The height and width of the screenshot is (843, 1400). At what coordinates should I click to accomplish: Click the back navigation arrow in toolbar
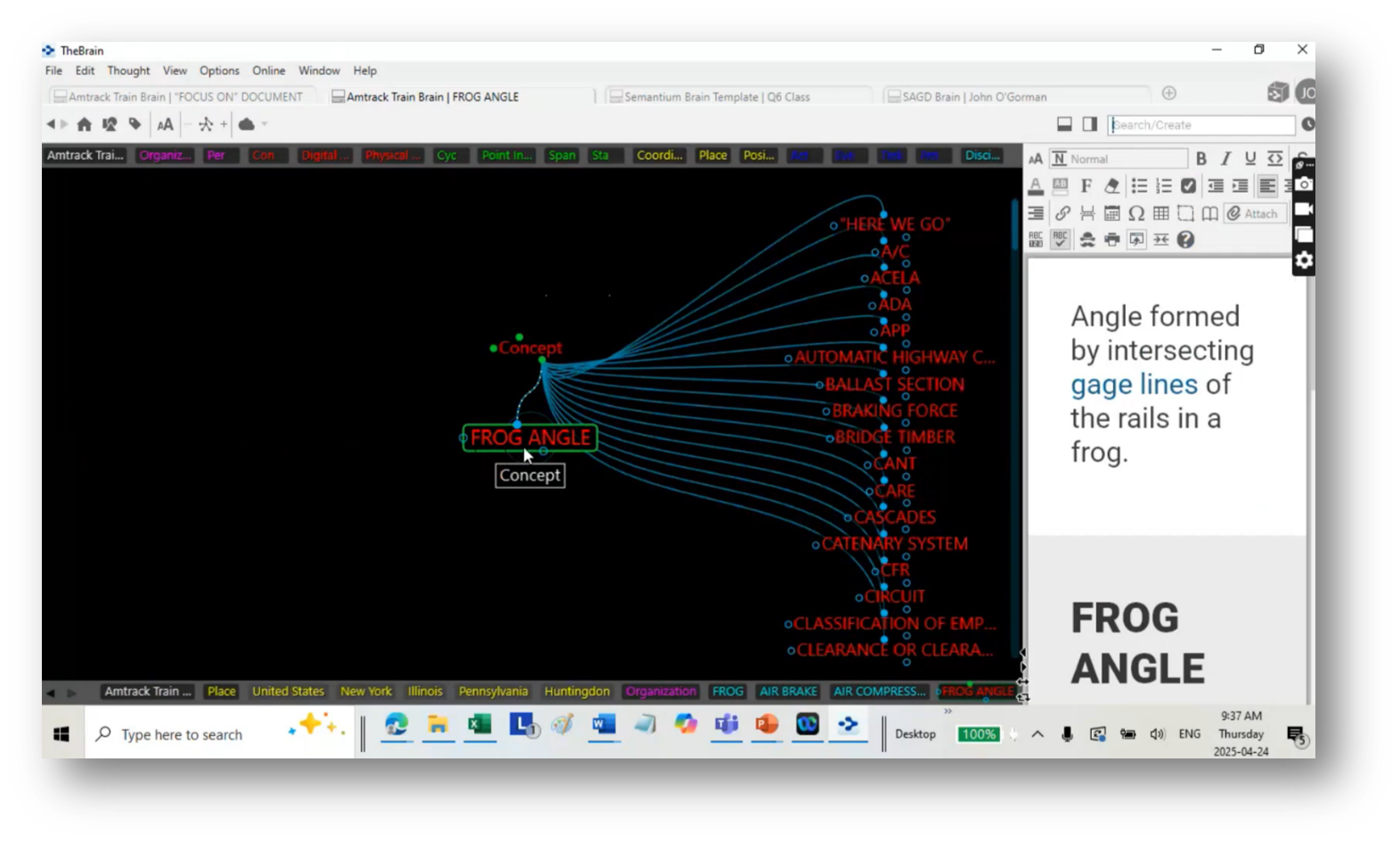[51, 125]
